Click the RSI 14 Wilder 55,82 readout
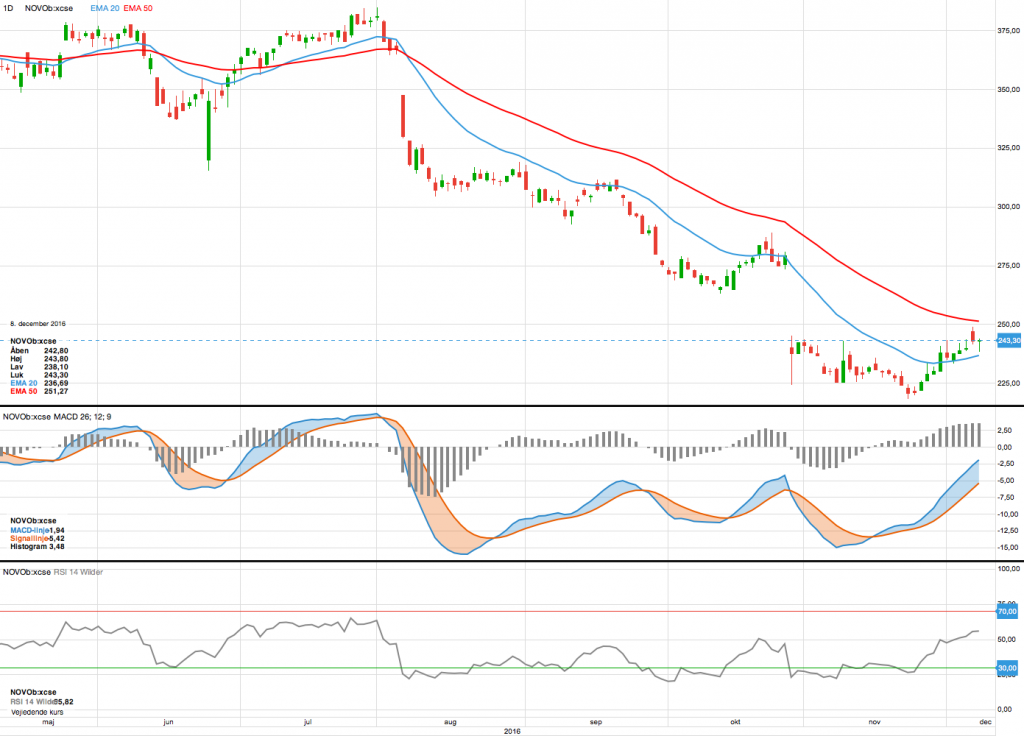 [x=42, y=702]
